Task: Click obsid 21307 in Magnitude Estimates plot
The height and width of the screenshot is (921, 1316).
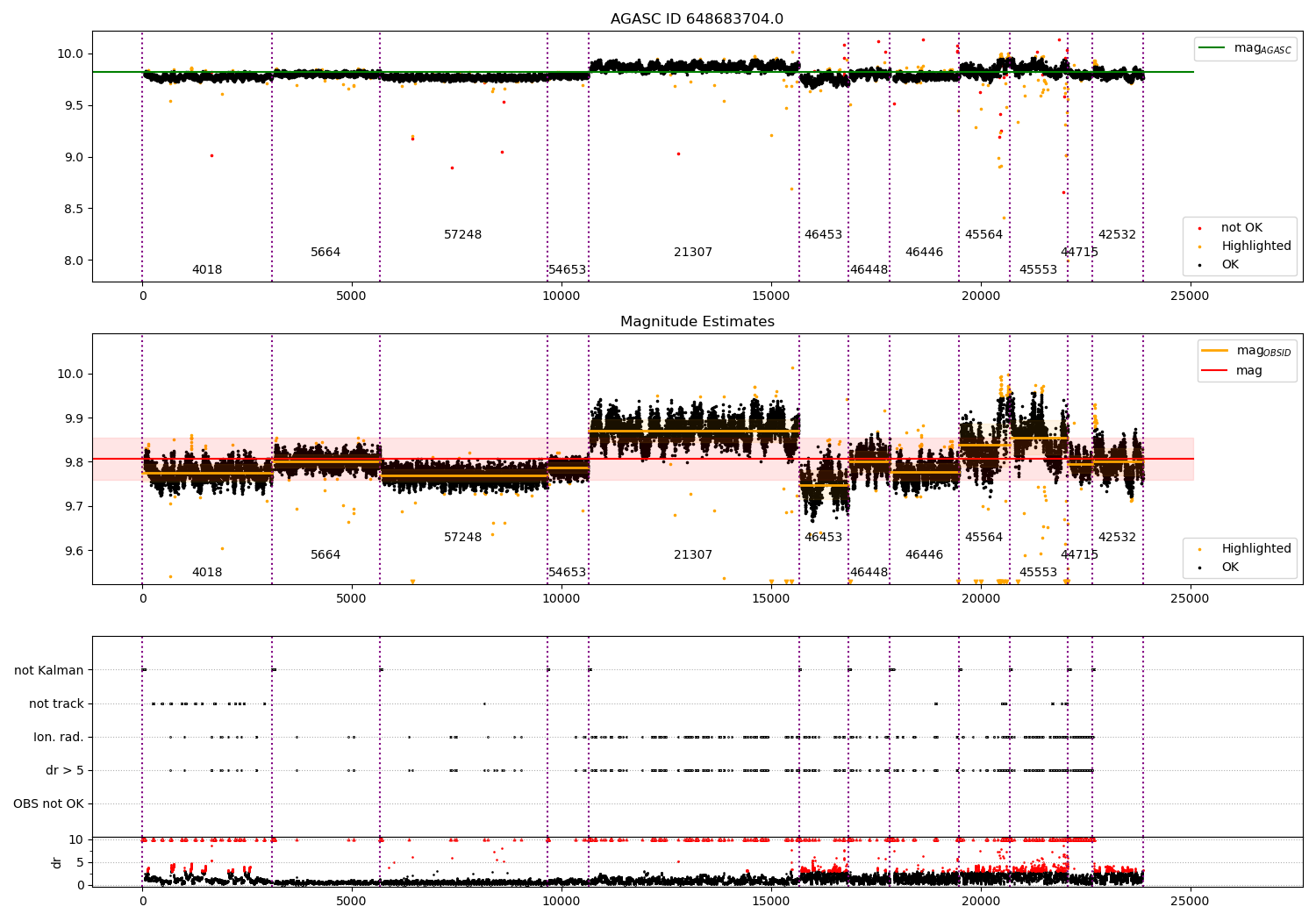Action: pyautogui.click(x=693, y=555)
